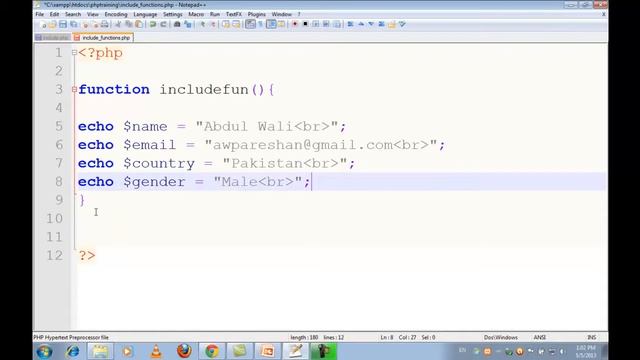Open the Window menu
Image resolution: width=640 pixels, height=360 pixels.
(x=282, y=14)
